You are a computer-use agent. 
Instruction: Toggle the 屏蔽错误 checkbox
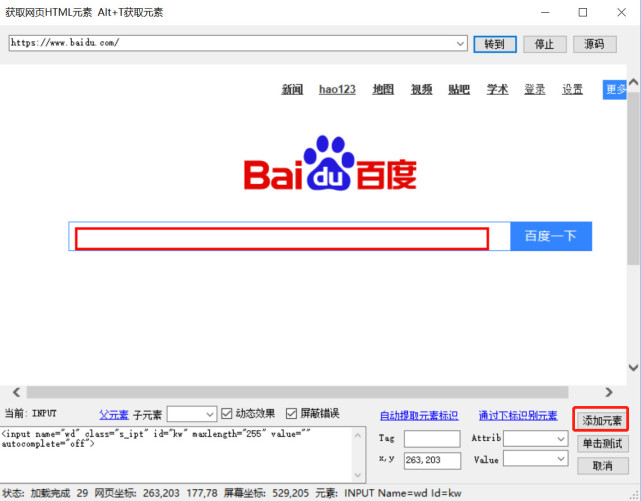pos(291,414)
